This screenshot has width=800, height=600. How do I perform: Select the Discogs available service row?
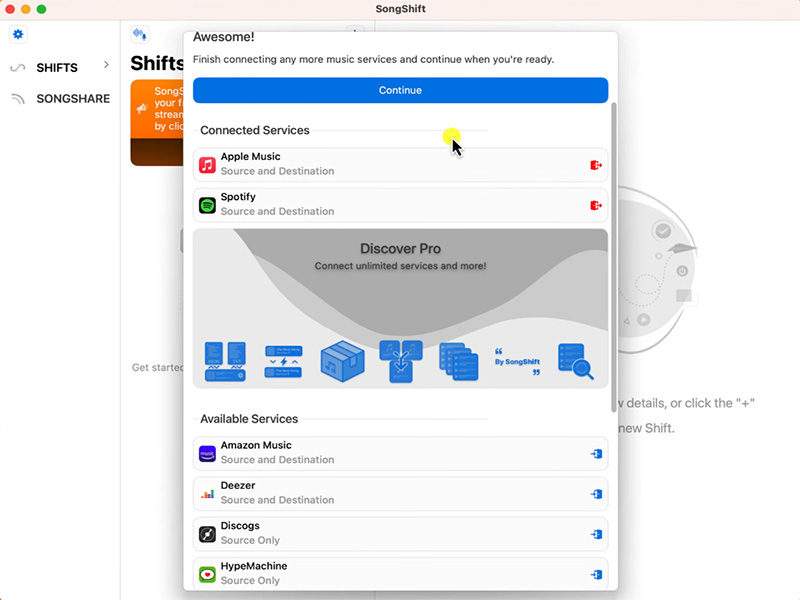401,534
